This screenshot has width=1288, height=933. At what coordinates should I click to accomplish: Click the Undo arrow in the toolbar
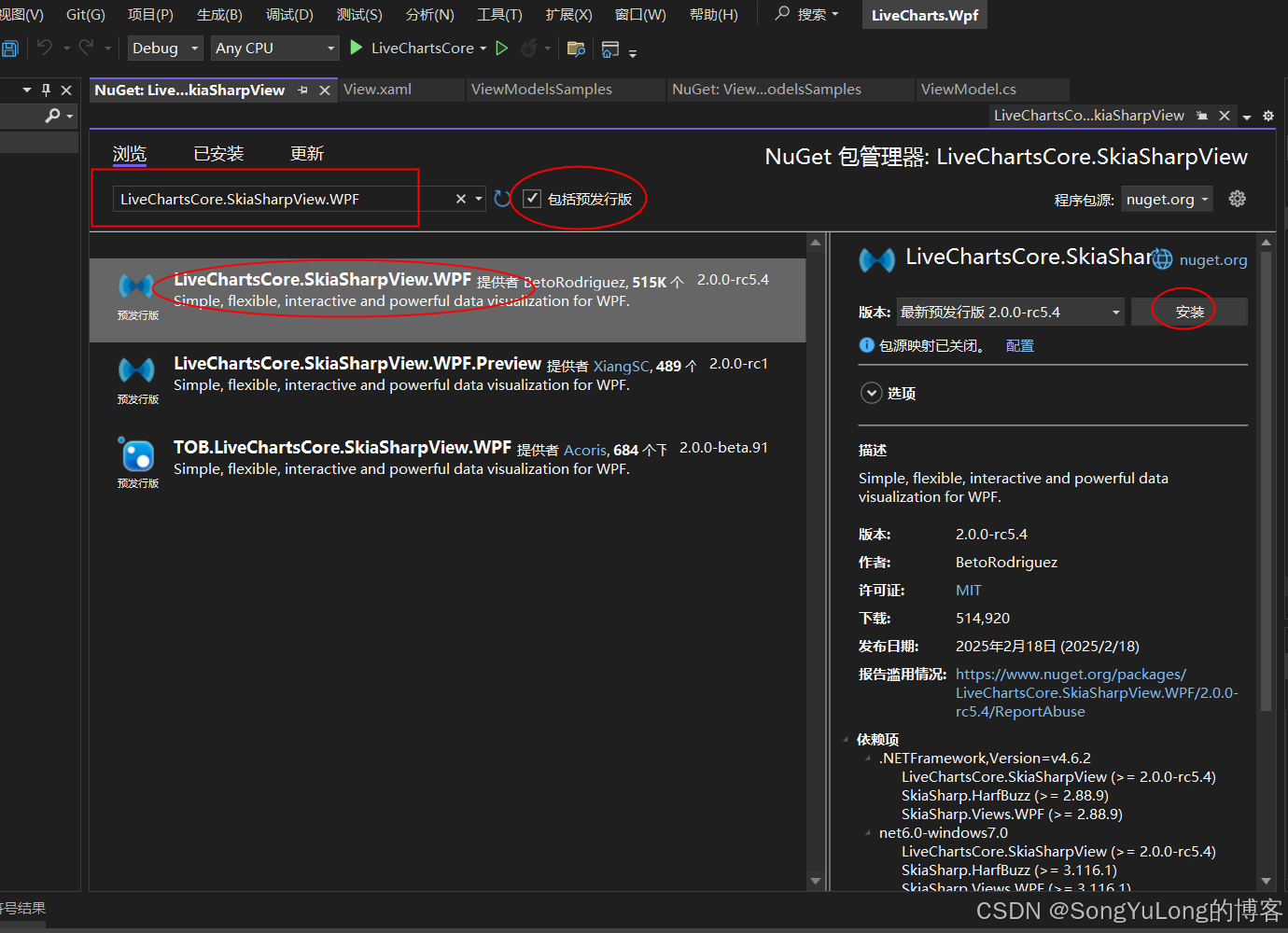coord(44,48)
